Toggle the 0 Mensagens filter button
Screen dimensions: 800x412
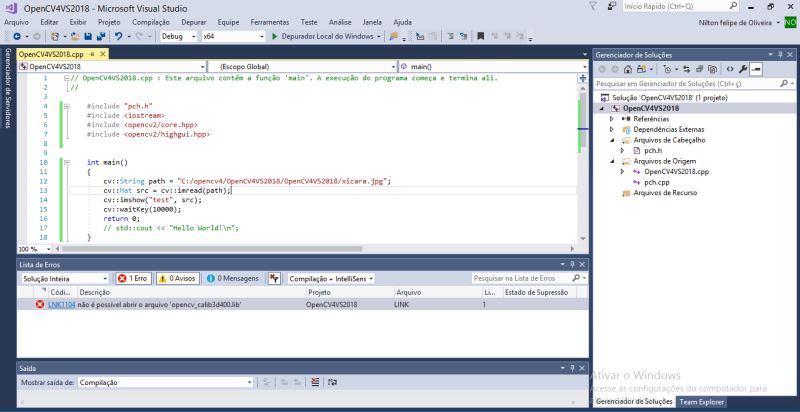pos(233,278)
